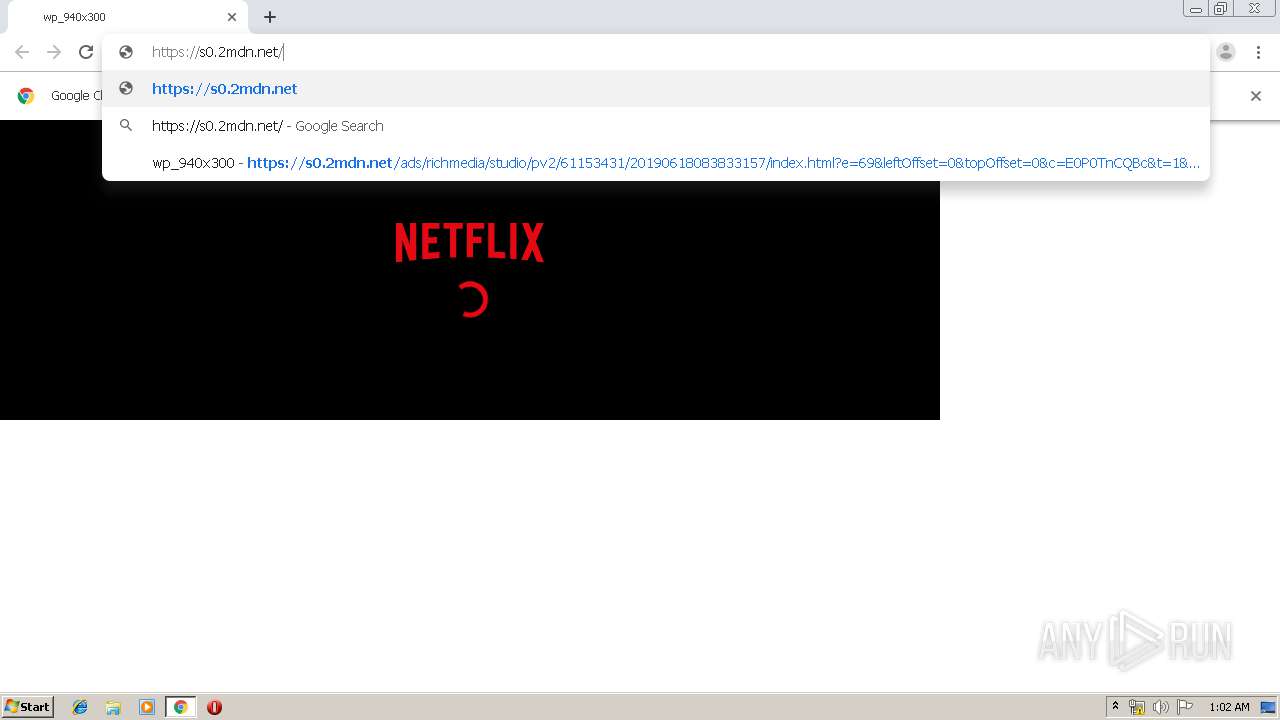
Task: Open the media player taskbar icon
Action: 146,707
